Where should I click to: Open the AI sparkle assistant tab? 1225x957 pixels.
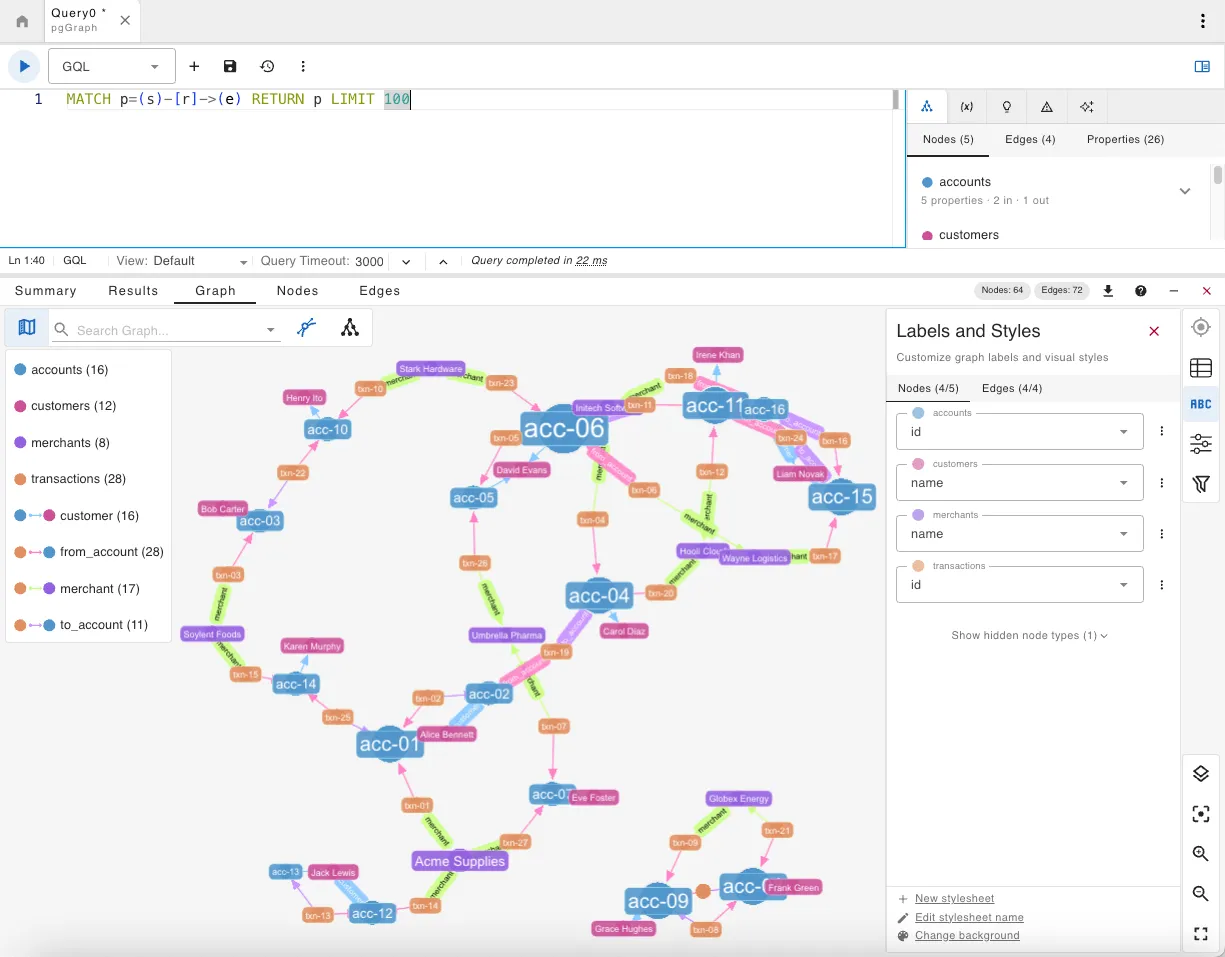pos(1086,106)
